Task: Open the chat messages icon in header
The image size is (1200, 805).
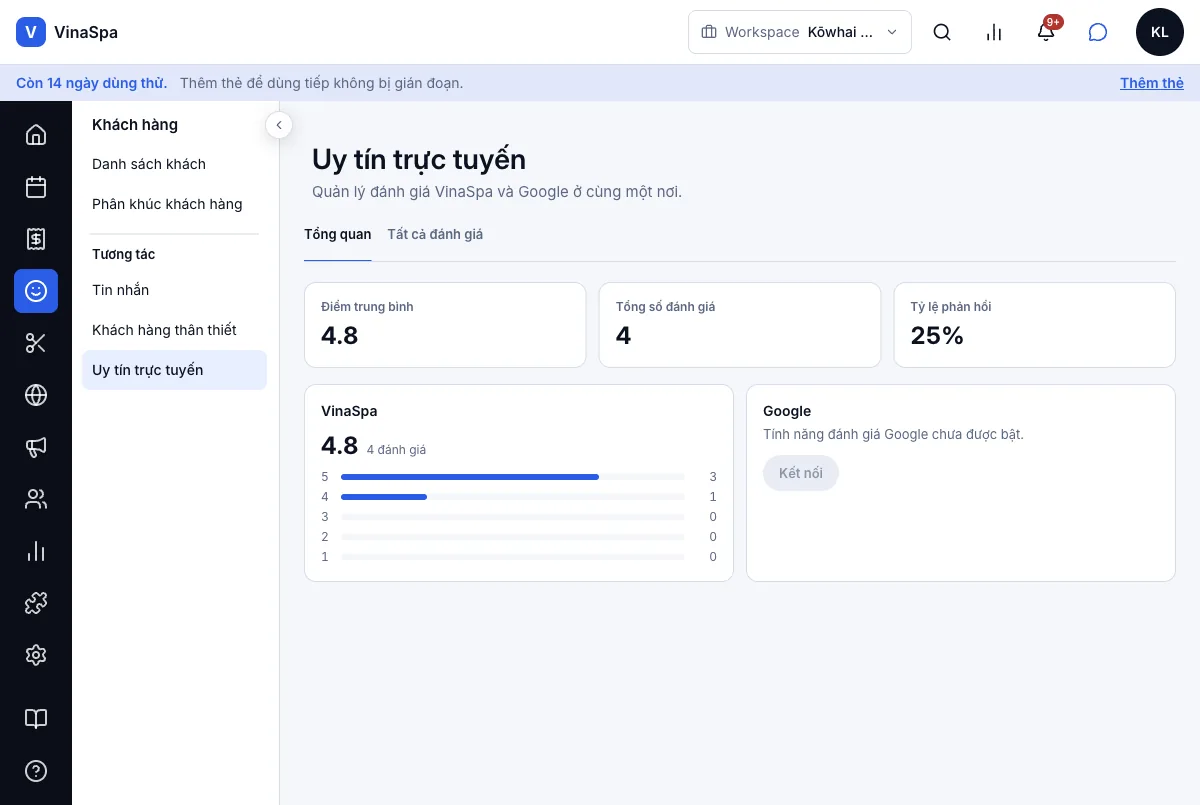Action: point(1098,32)
